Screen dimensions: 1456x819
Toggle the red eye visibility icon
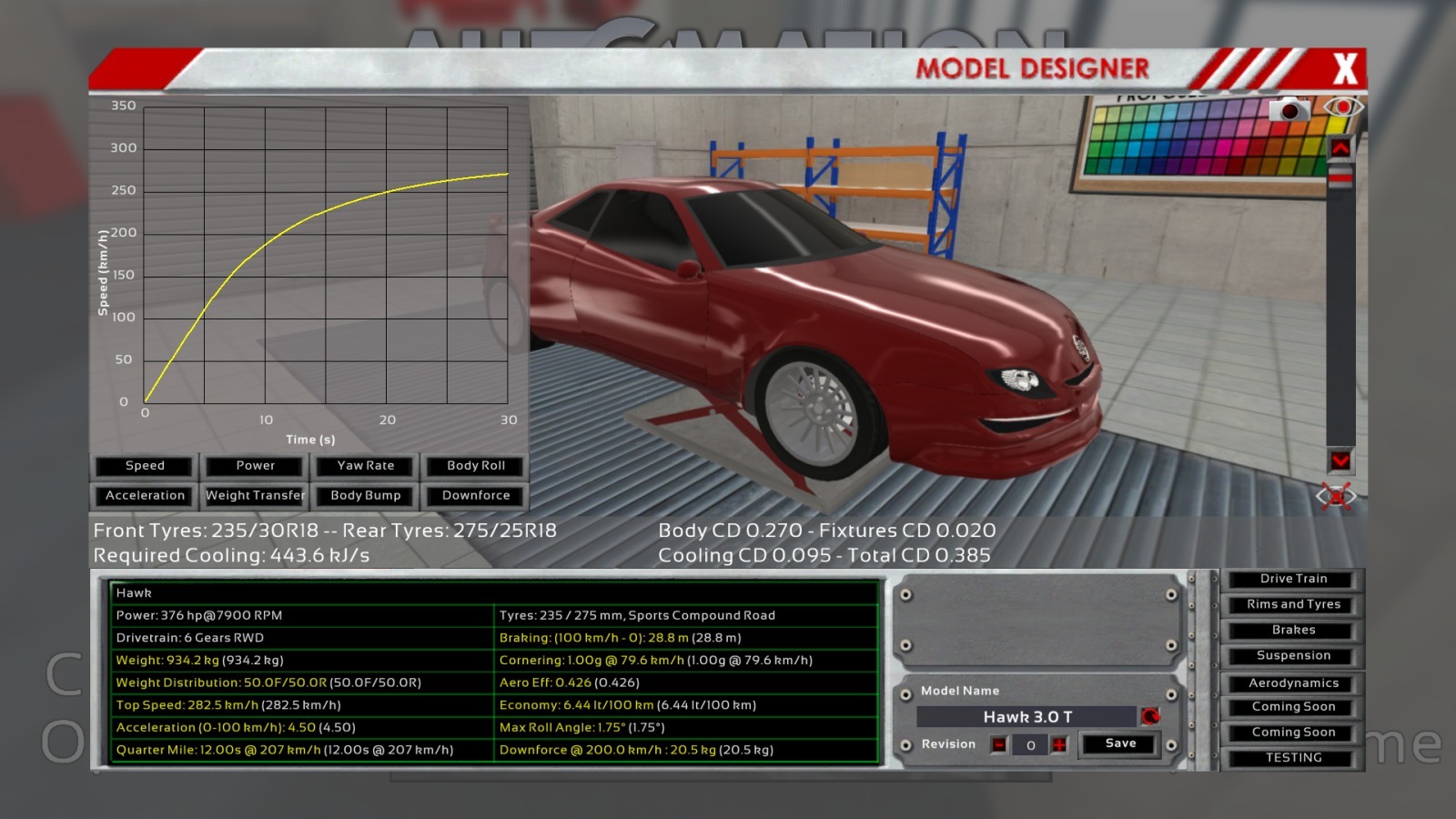tap(1342, 107)
